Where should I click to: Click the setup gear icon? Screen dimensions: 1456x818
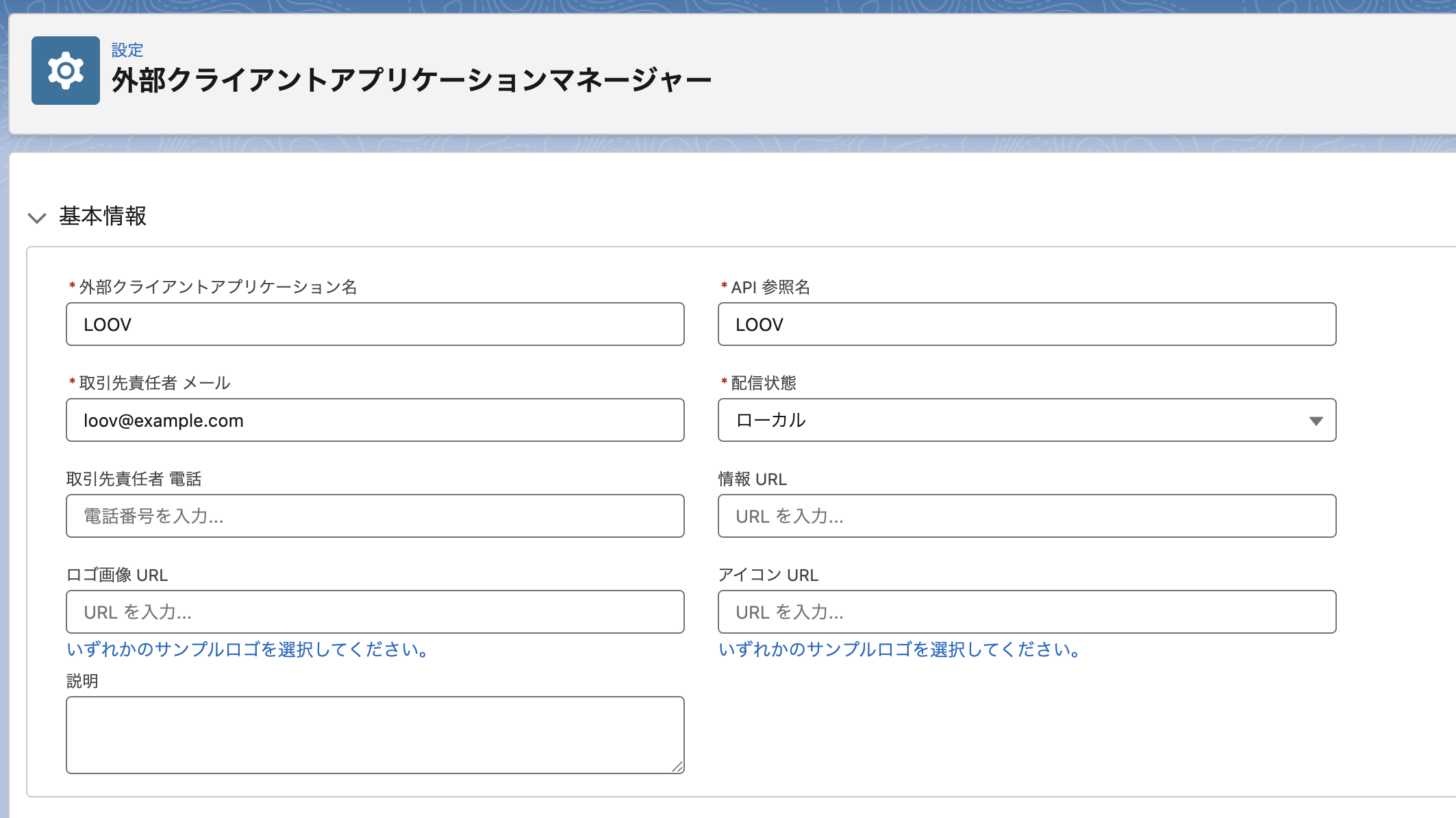[66, 71]
